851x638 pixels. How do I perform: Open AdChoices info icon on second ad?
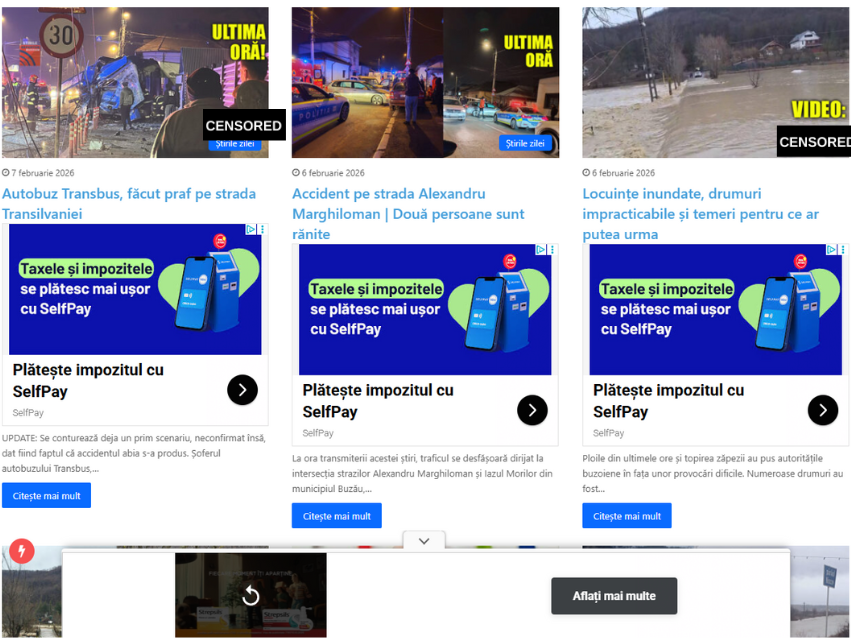(x=541, y=250)
